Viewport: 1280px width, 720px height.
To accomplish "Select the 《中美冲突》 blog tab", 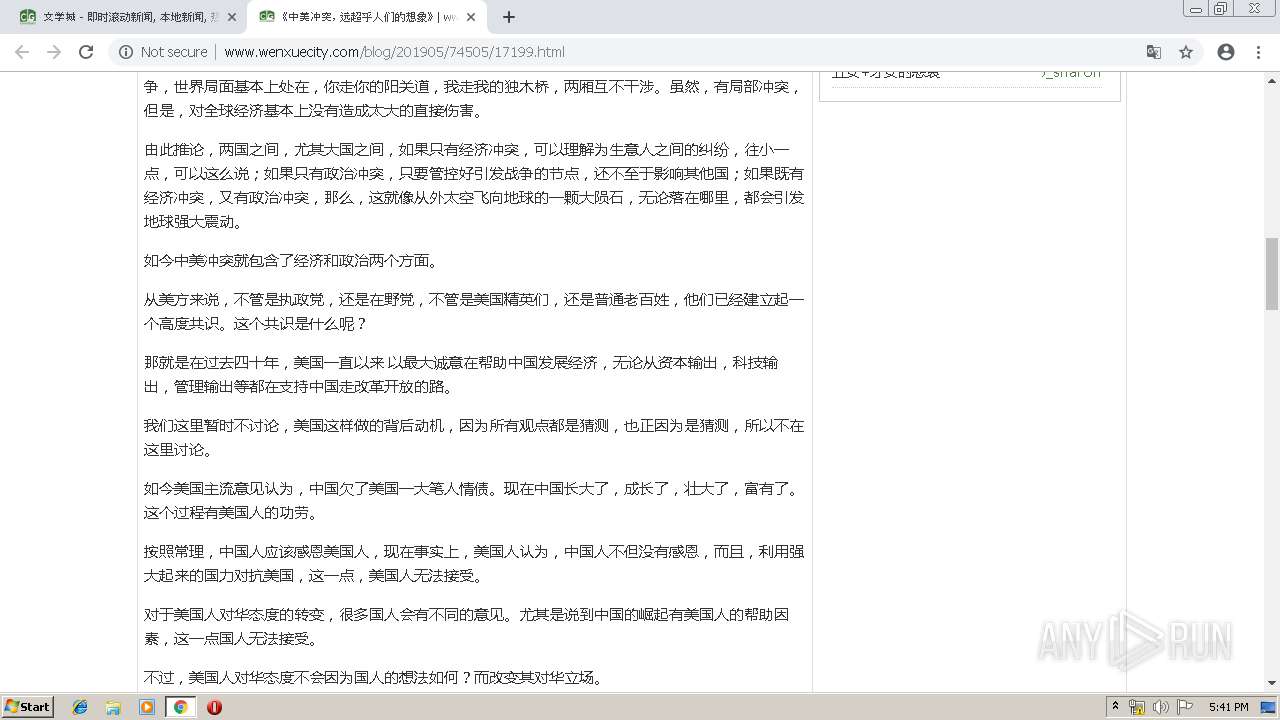I will point(365,17).
